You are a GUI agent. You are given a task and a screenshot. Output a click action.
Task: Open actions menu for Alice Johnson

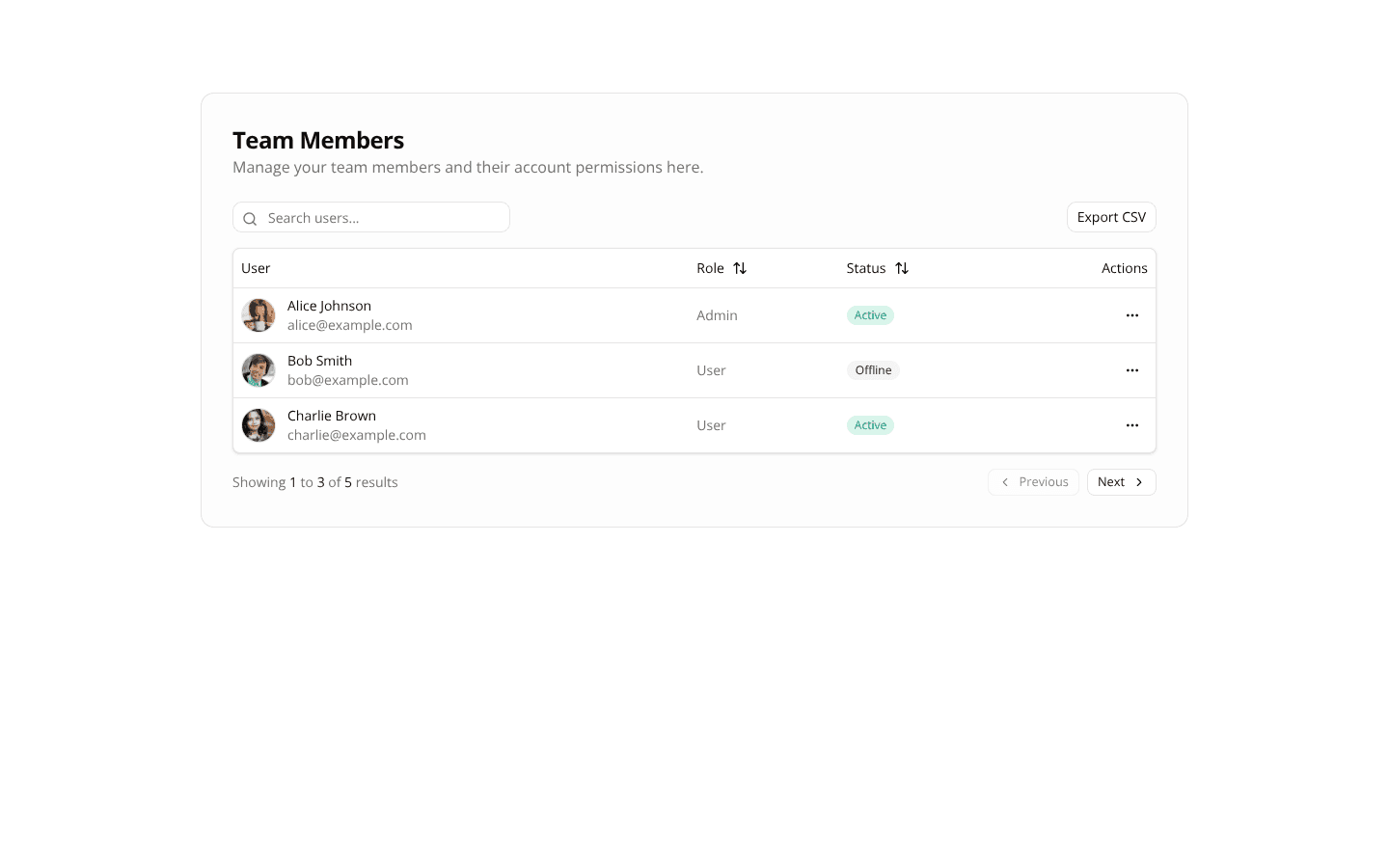click(x=1131, y=315)
